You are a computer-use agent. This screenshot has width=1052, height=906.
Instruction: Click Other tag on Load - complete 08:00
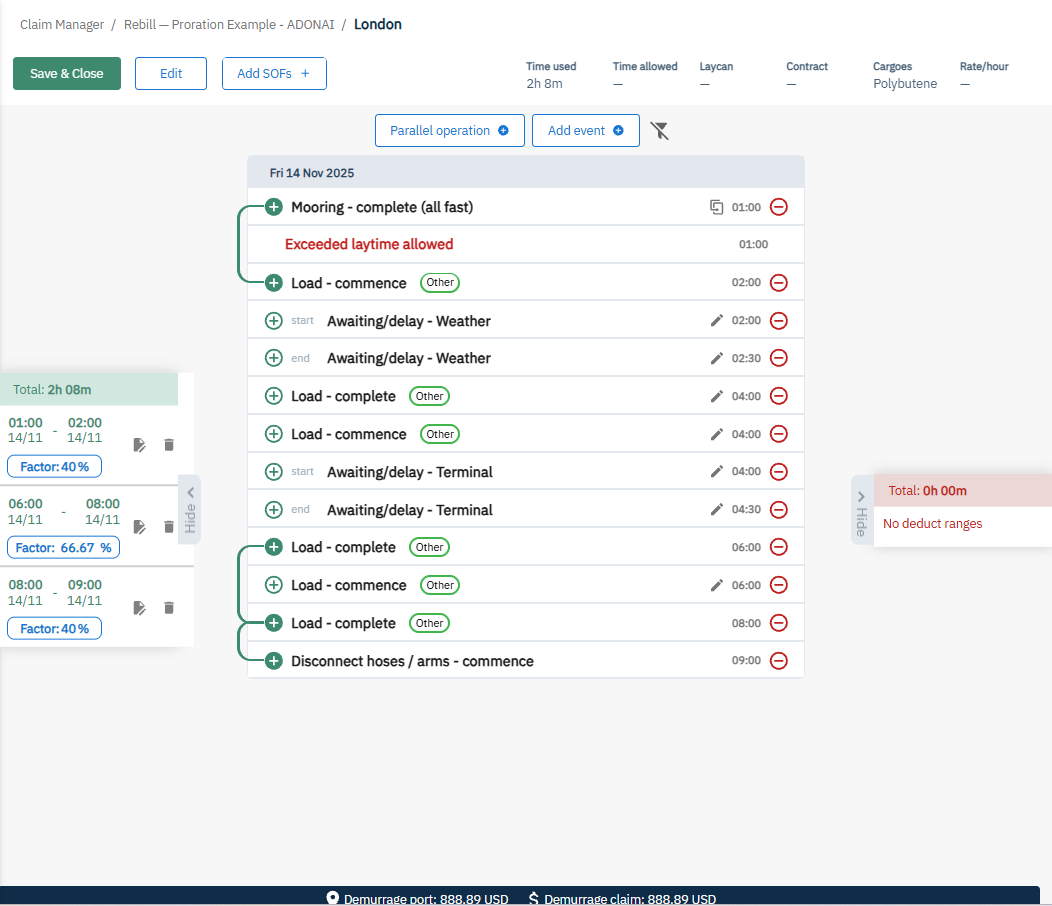429,623
